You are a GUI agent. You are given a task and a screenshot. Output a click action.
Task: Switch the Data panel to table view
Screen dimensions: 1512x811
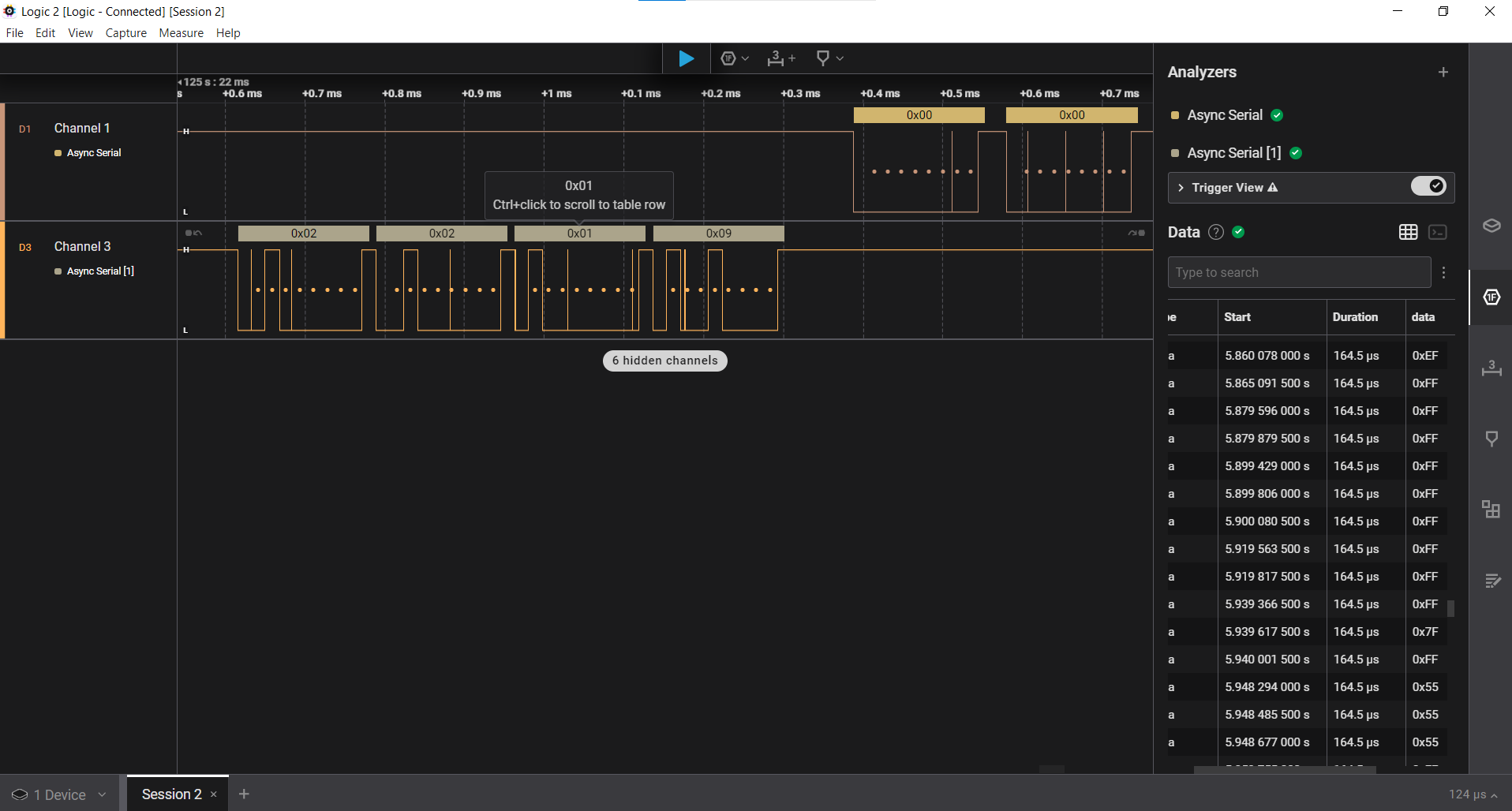click(x=1409, y=232)
